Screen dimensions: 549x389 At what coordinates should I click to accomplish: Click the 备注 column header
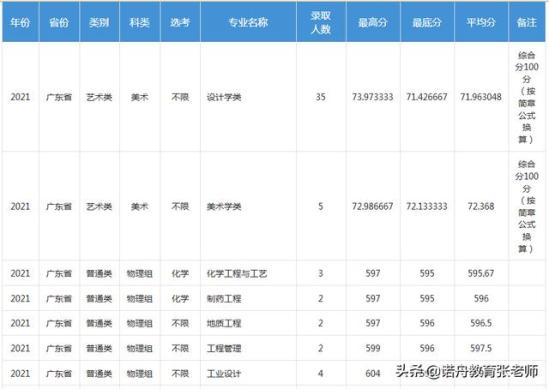[527, 22]
